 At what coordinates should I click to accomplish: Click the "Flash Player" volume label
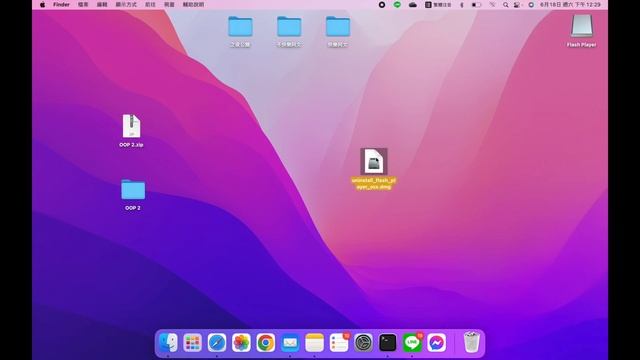582,44
